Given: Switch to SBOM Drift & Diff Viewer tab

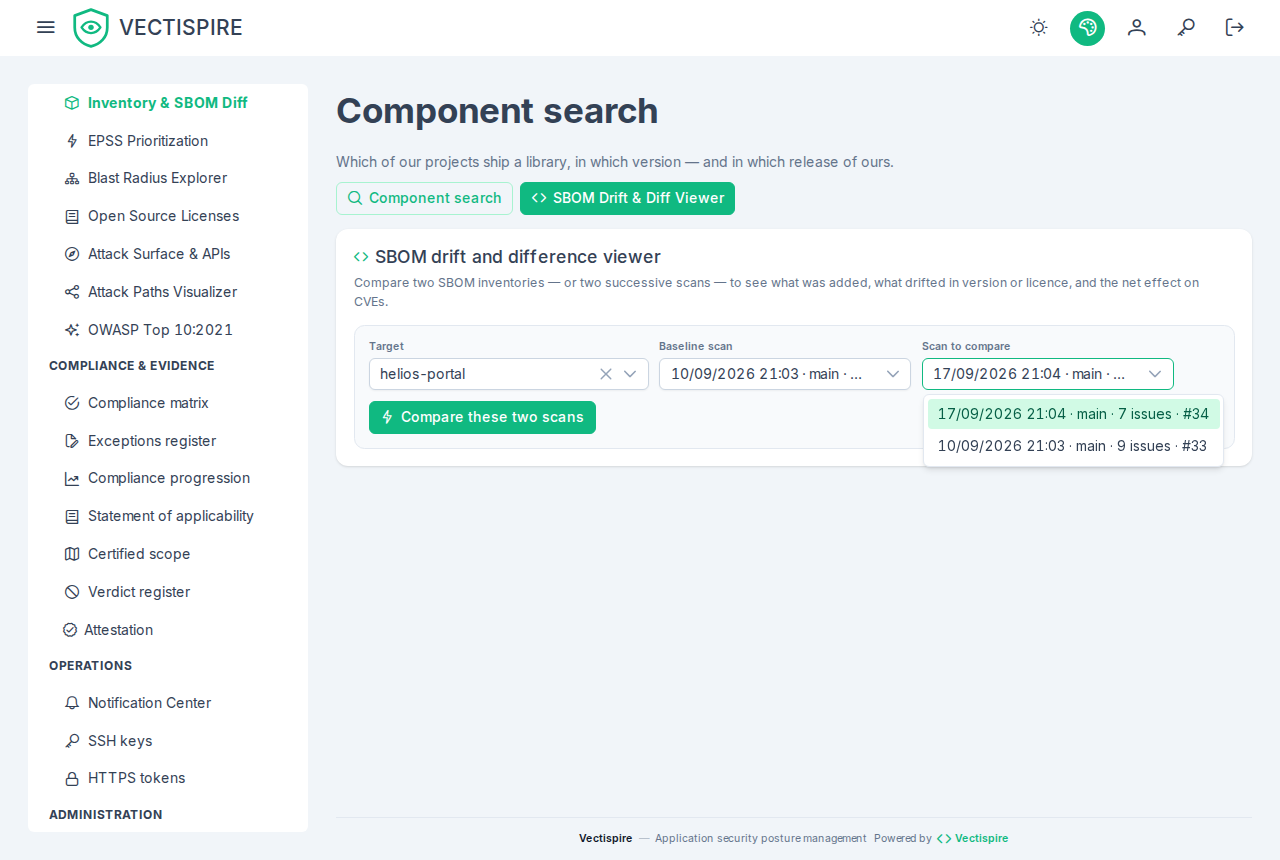Looking at the screenshot, I should point(627,198).
